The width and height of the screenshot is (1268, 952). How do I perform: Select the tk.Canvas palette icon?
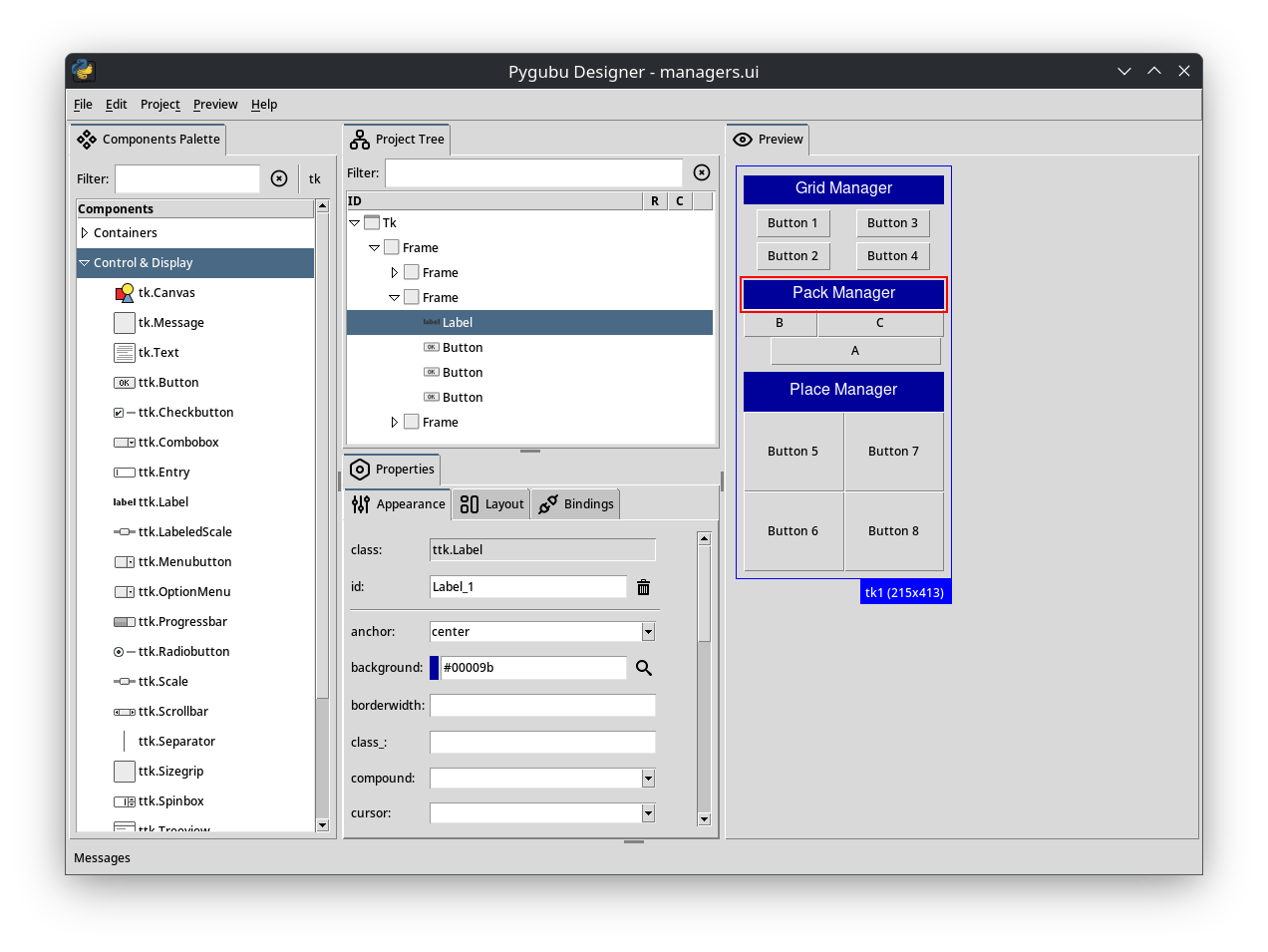point(125,293)
